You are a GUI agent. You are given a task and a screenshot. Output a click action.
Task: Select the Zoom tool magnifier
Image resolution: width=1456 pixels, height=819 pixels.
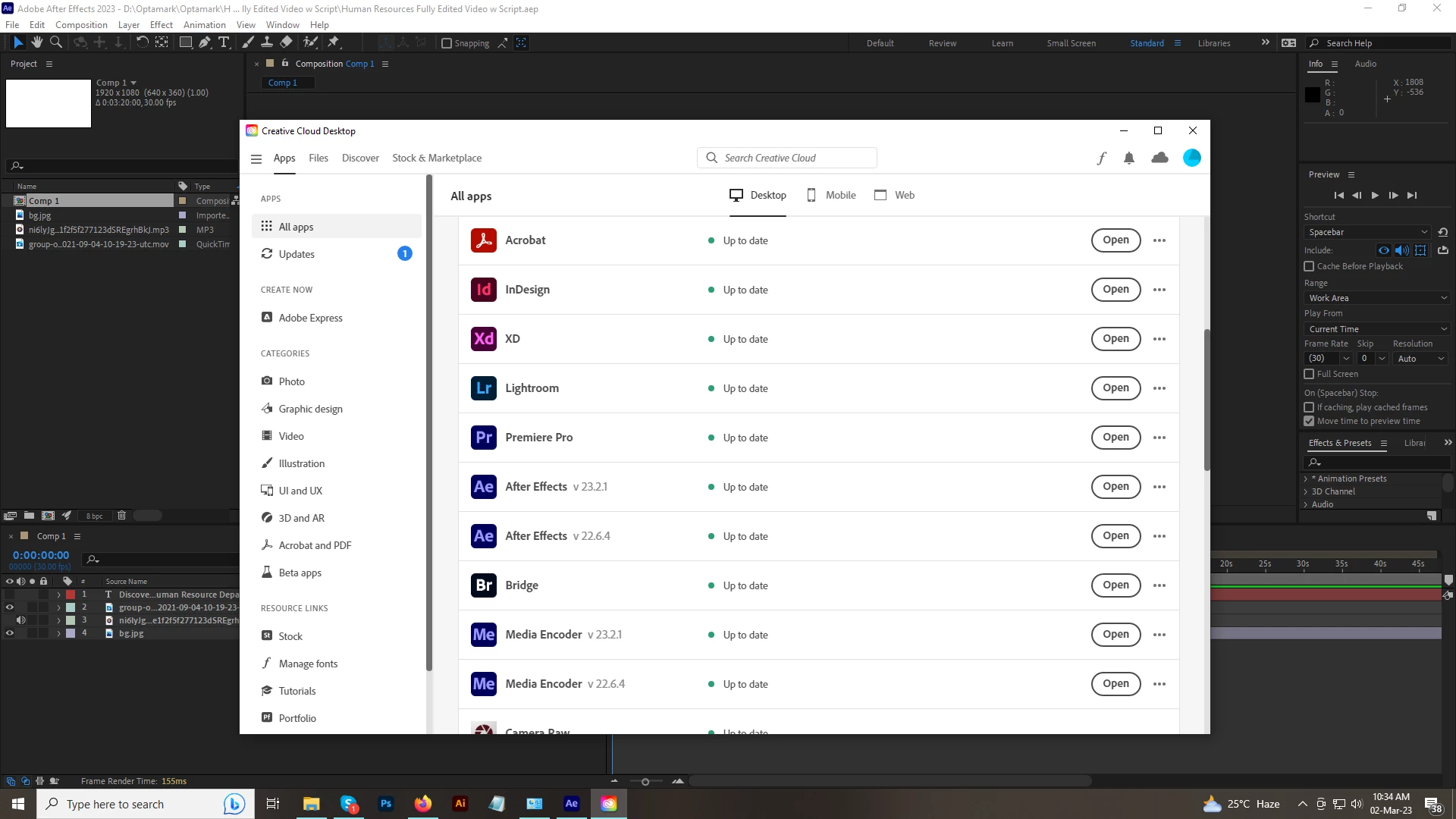pos(56,42)
